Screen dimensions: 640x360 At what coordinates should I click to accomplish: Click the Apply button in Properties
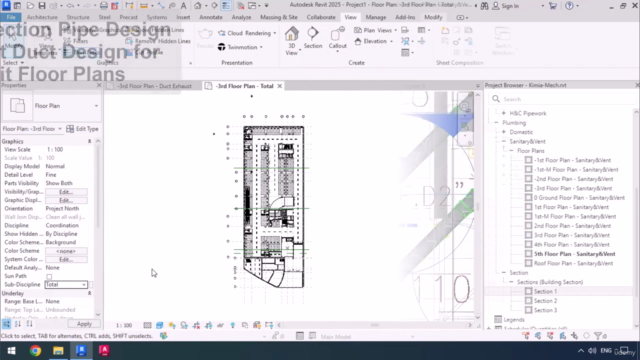point(84,324)
